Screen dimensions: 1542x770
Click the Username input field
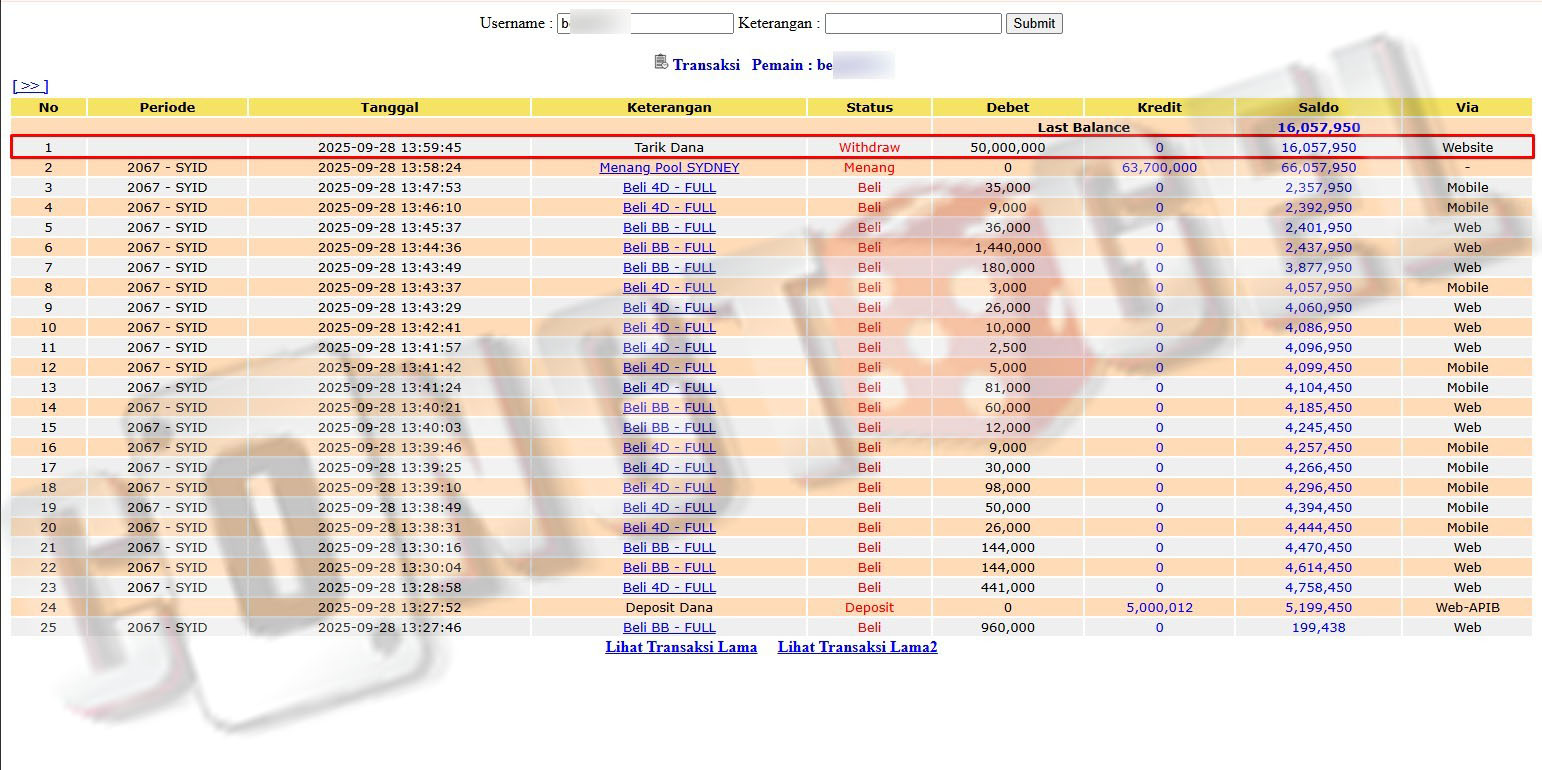click(x=645, y=23)
